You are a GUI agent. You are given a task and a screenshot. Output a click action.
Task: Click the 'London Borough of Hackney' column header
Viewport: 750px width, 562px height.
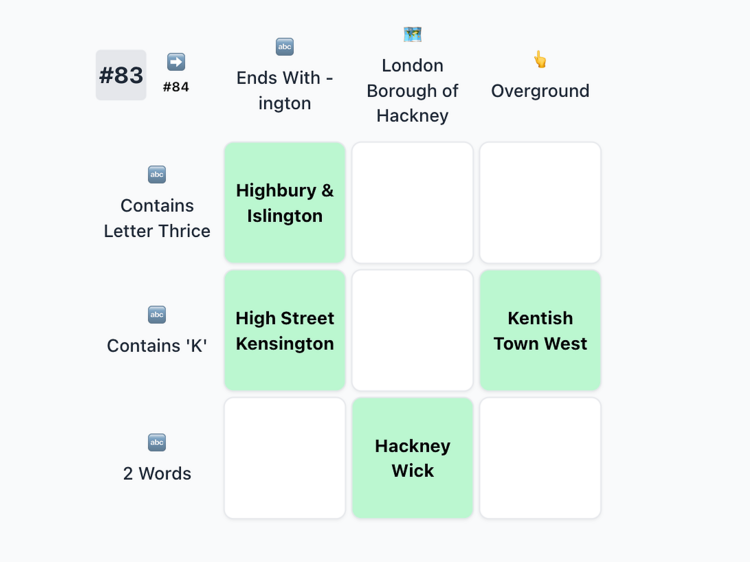pos(412,91)
